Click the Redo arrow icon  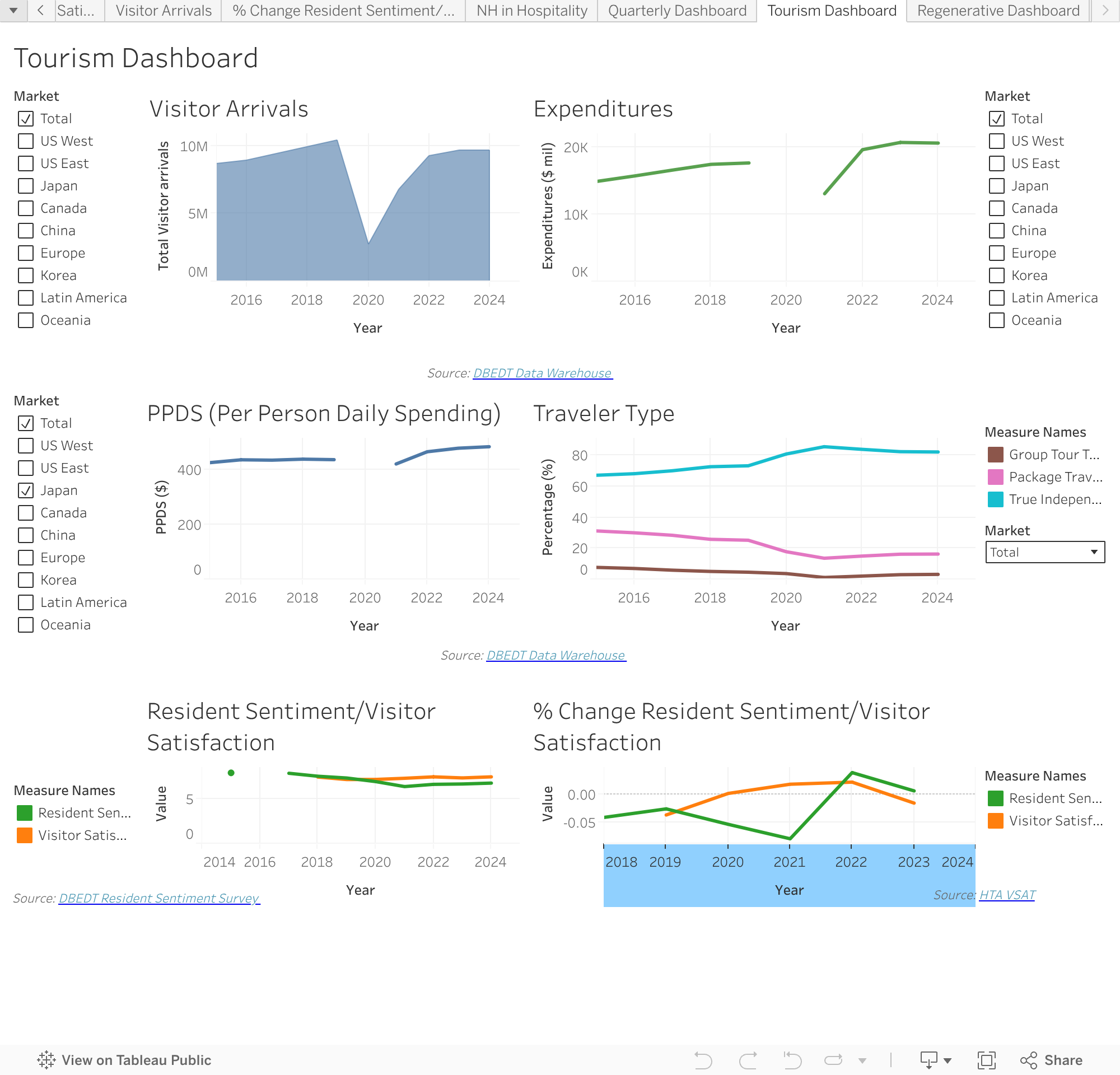(x=748, y=1060)
